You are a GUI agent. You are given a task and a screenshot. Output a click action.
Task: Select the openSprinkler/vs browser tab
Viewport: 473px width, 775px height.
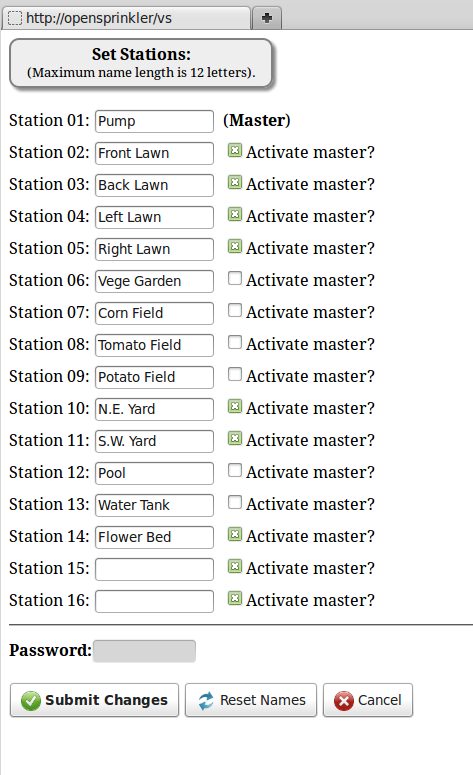coord(126,18)
